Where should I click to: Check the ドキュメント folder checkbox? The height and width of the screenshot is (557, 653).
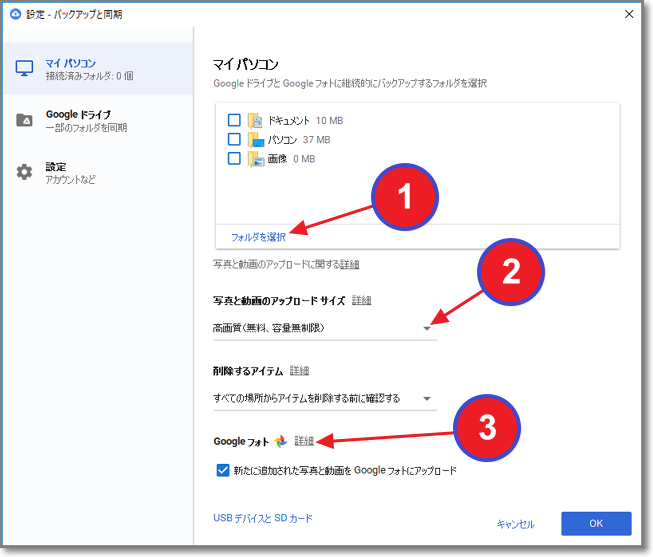tap(234, 120)
